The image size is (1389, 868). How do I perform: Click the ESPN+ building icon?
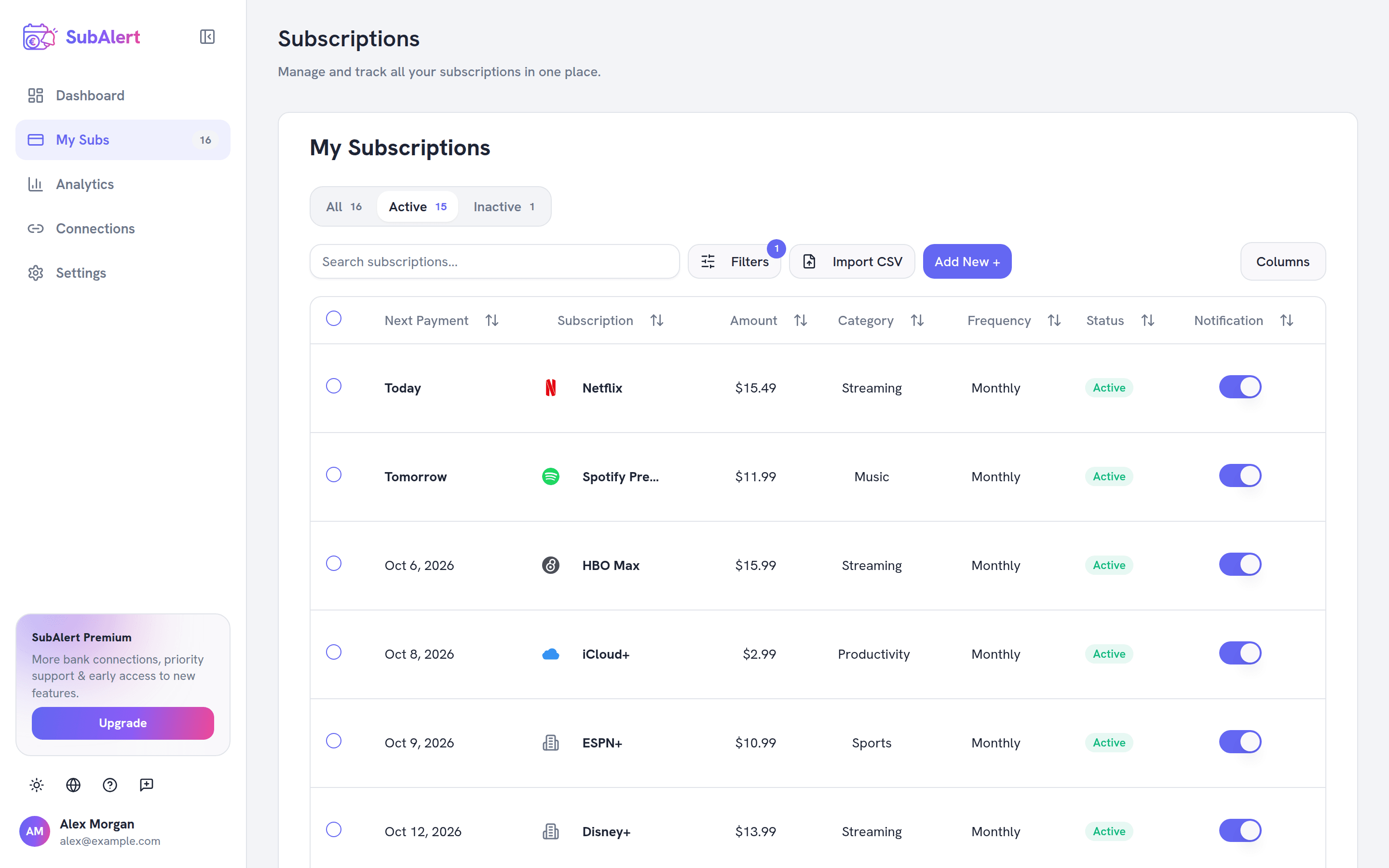550,743
